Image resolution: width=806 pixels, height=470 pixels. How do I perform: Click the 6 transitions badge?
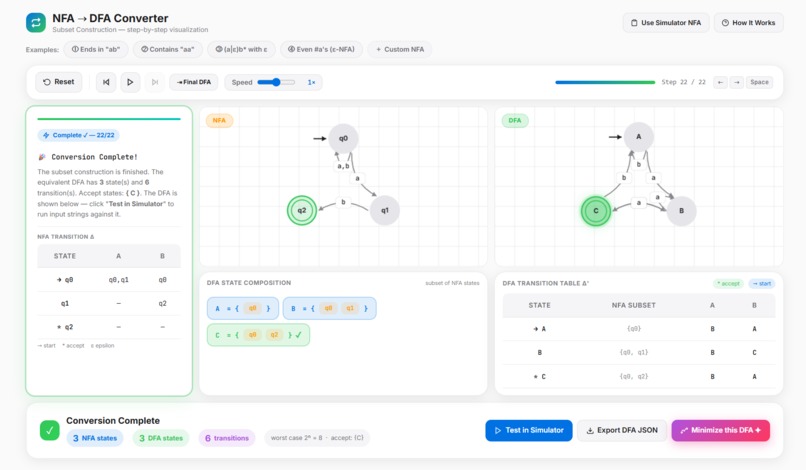click(227, 438)
